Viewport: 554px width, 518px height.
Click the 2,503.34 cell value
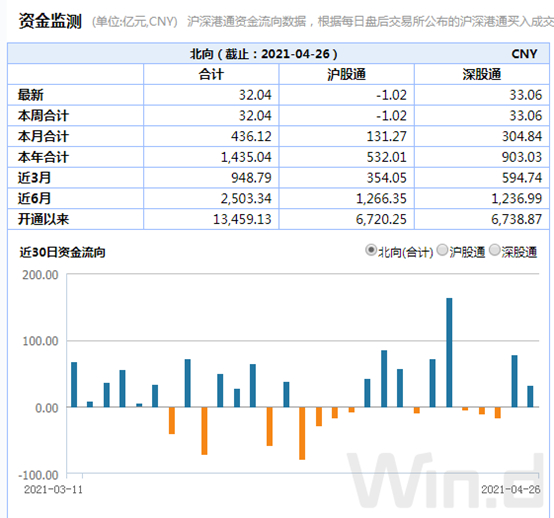(x=246, y=199)
